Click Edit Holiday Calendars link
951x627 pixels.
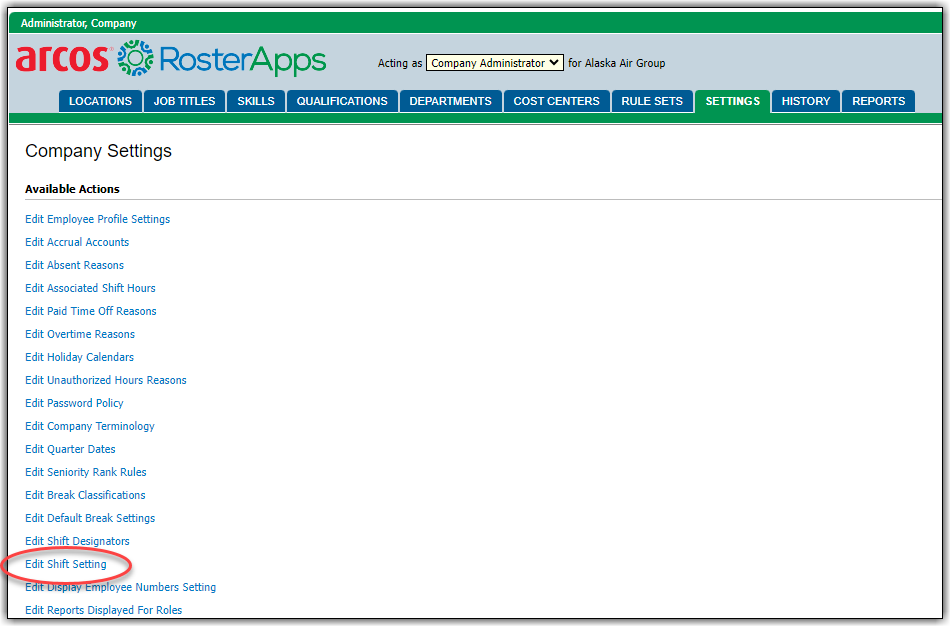tap(79, 357)
